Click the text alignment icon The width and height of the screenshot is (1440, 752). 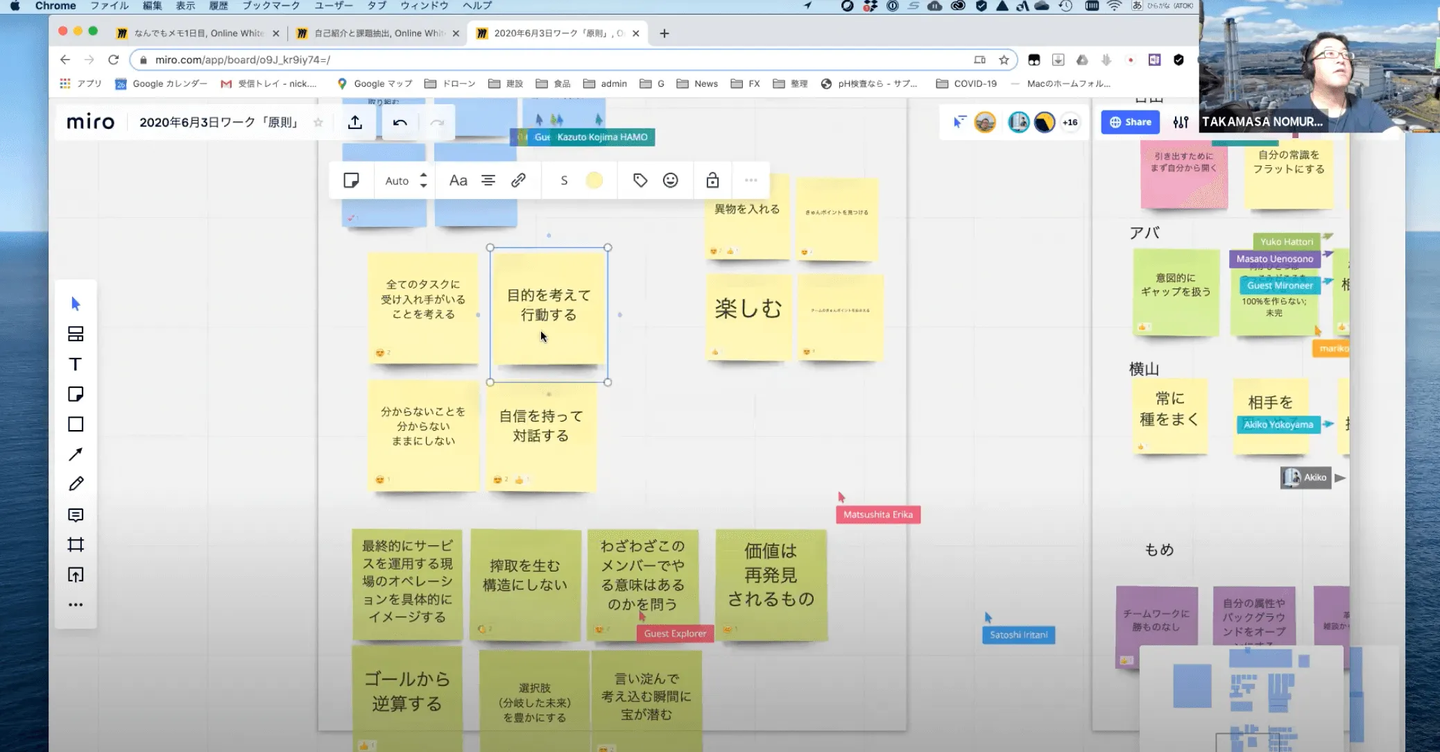488,181
